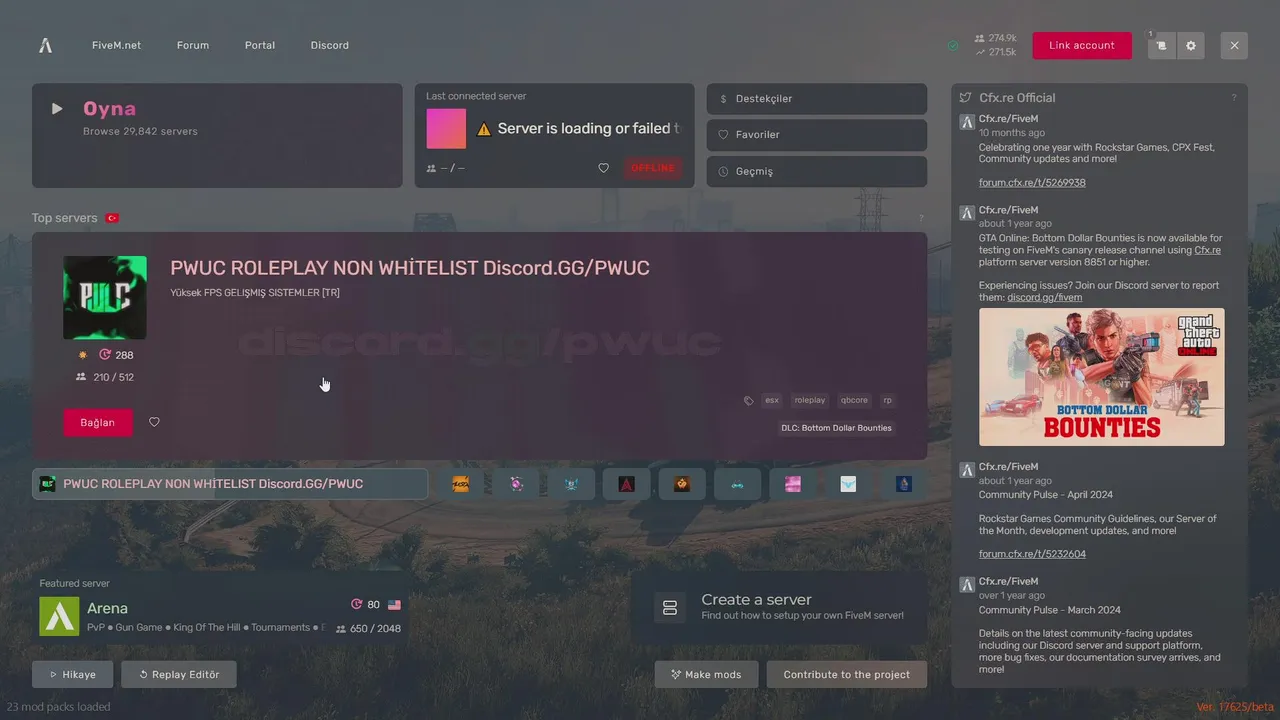Click the Ver. 17625/beta version text
1280x720 pixels.
coord(1235,707)
